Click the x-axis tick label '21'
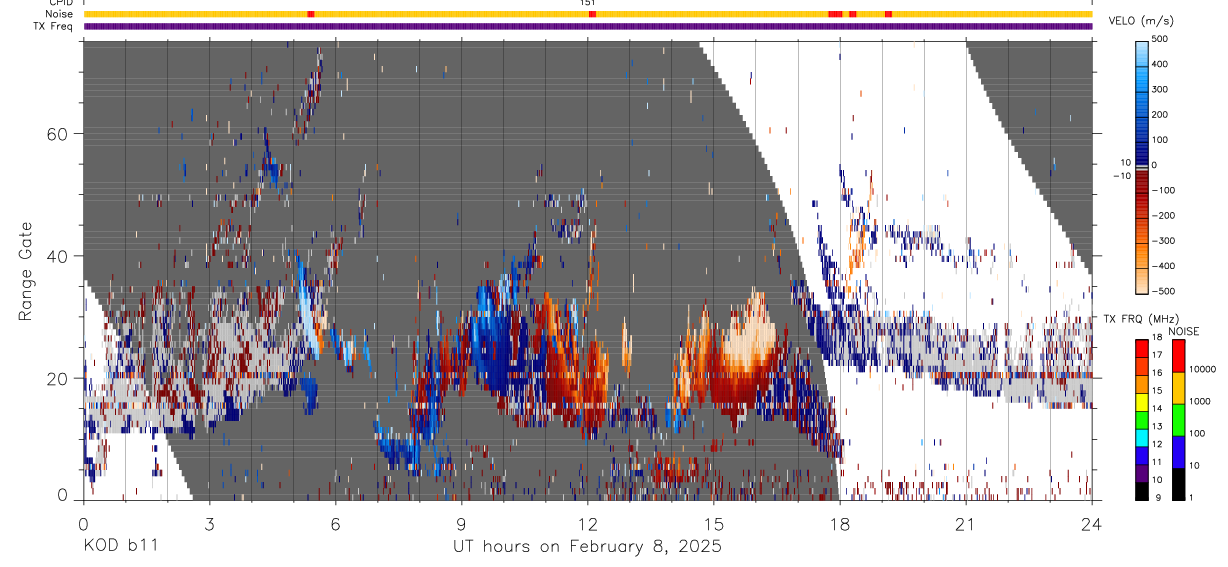The height and width of the screenshot is (567, 1228). click(965, 523)
